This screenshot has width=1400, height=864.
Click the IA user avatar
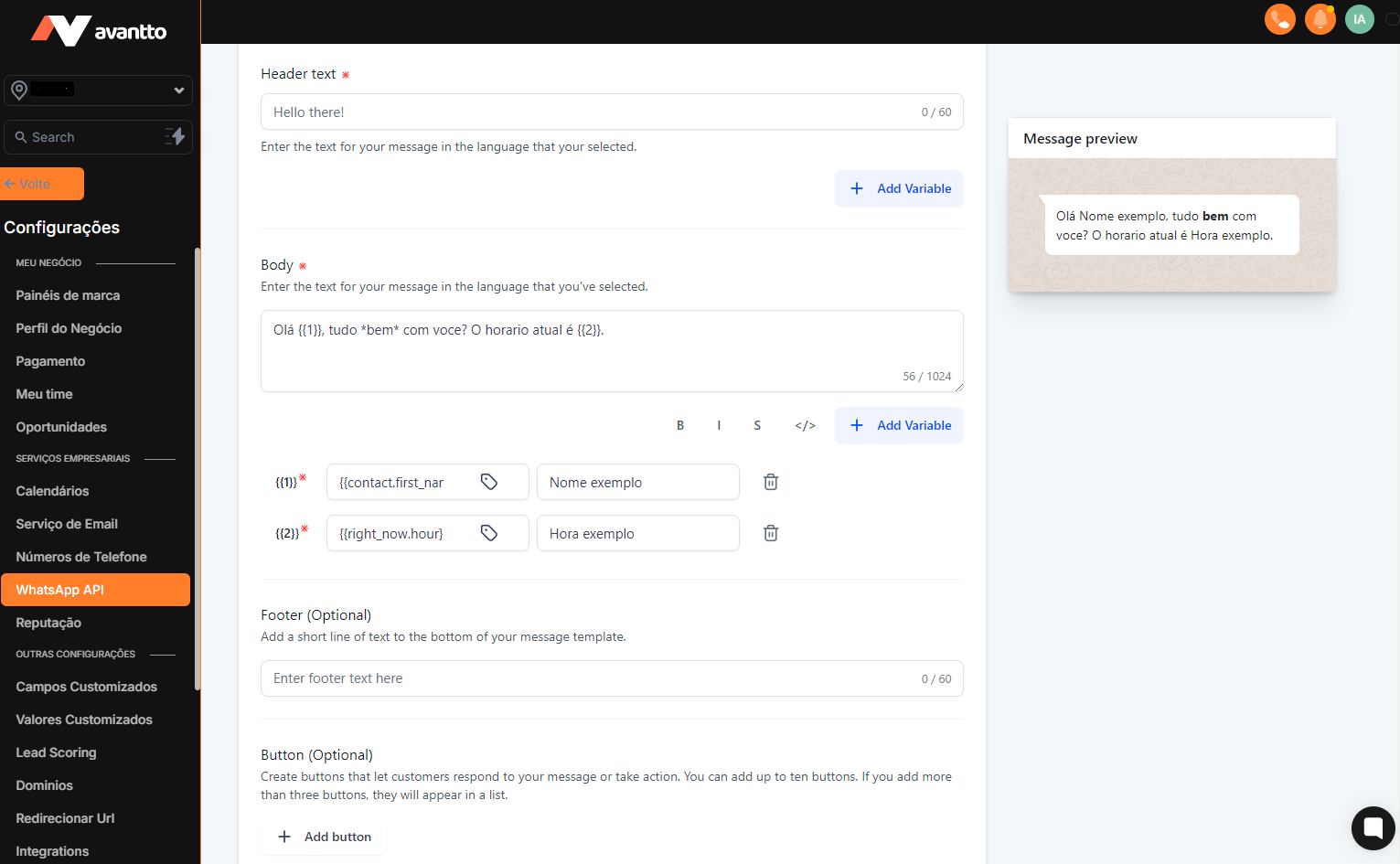pyautogui.click(x=1359, y=19)
